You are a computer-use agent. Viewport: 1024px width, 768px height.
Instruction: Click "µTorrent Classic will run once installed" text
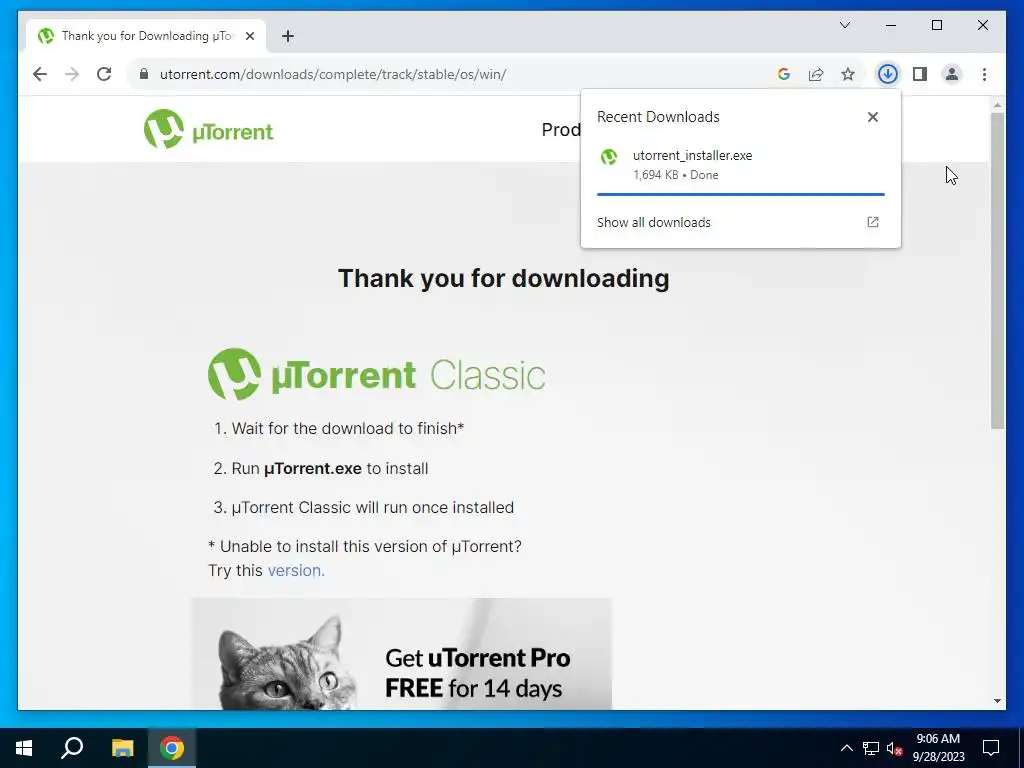coord(373,507)
